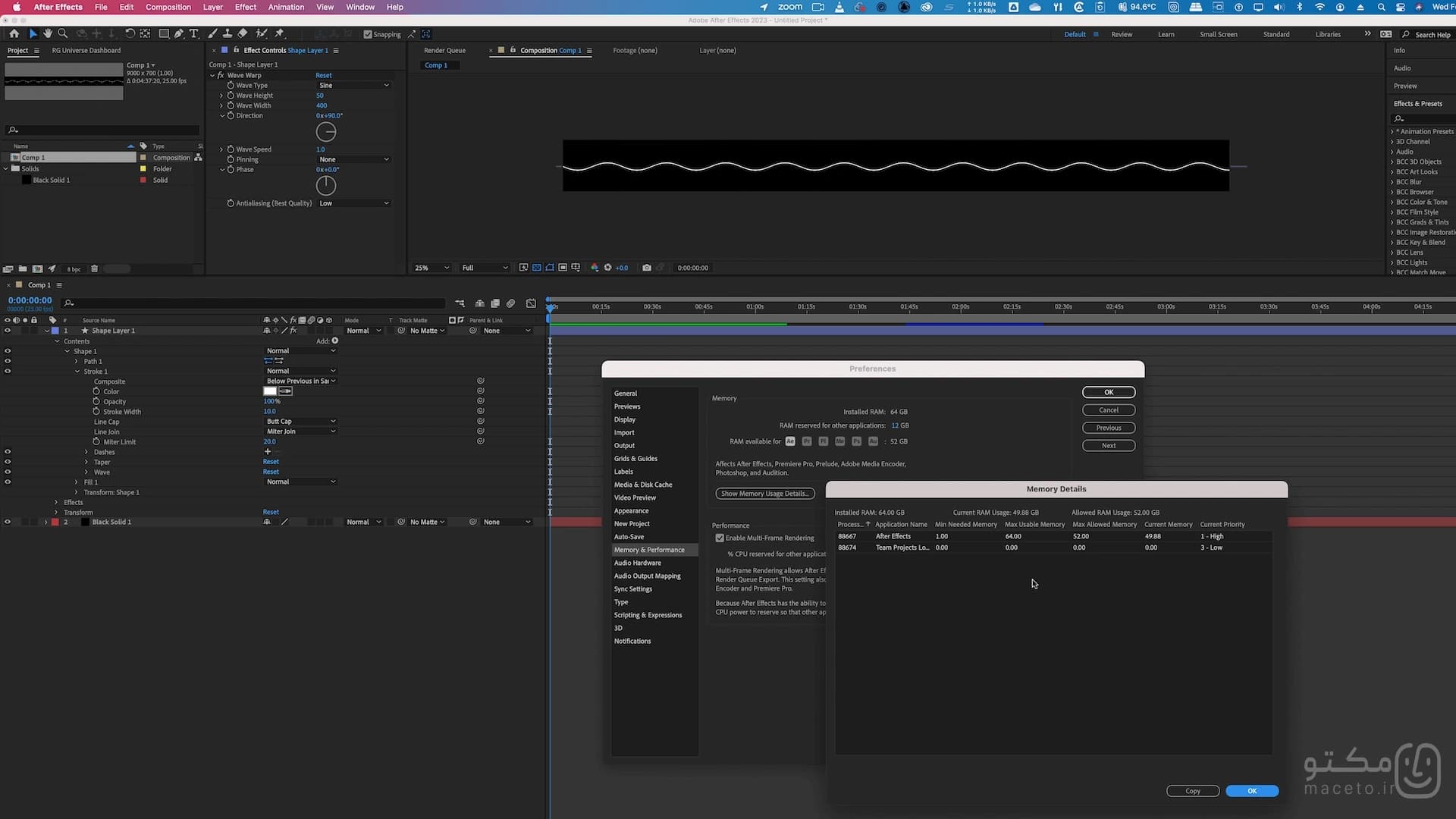Disable Enable Multi-Frame Rendering checkbox

pos(720,538)
